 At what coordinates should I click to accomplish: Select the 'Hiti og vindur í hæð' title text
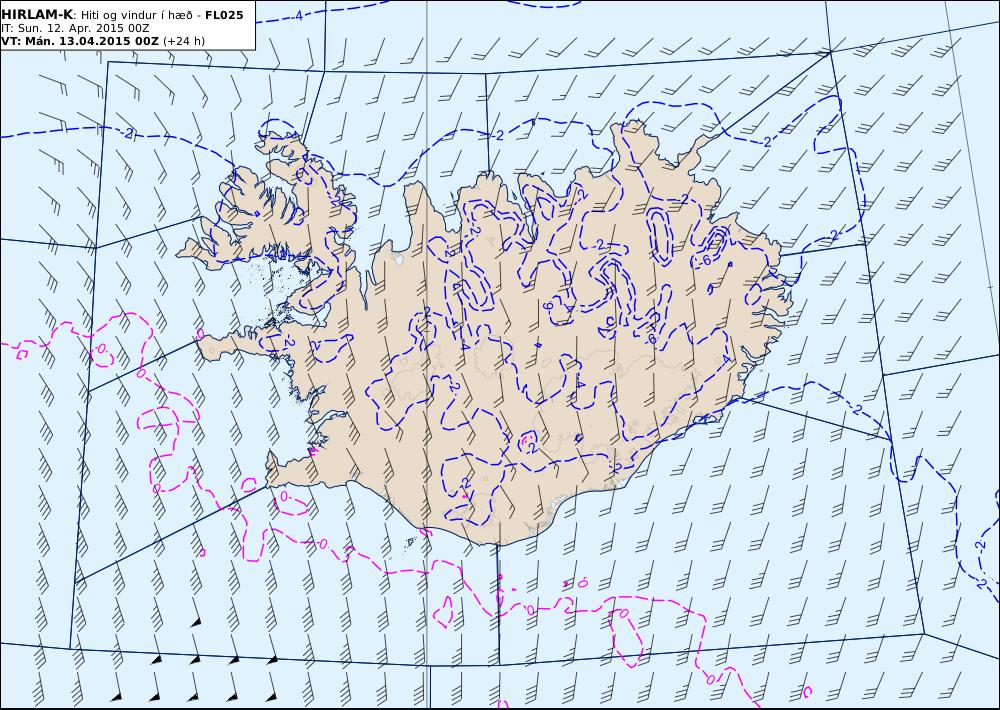(x=138, y=15)
